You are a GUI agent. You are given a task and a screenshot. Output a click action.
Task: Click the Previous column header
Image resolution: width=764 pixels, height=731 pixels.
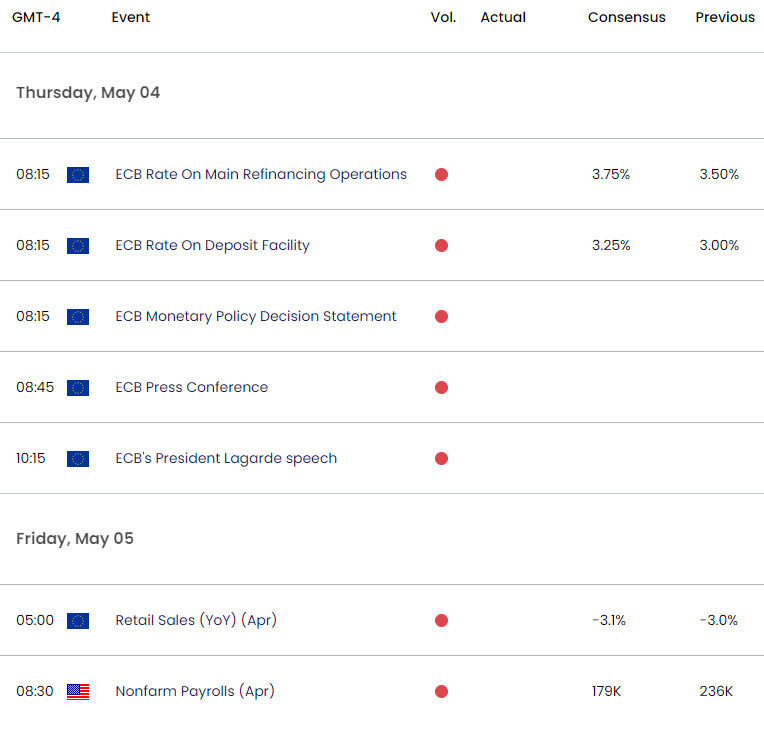pos(725,17)
